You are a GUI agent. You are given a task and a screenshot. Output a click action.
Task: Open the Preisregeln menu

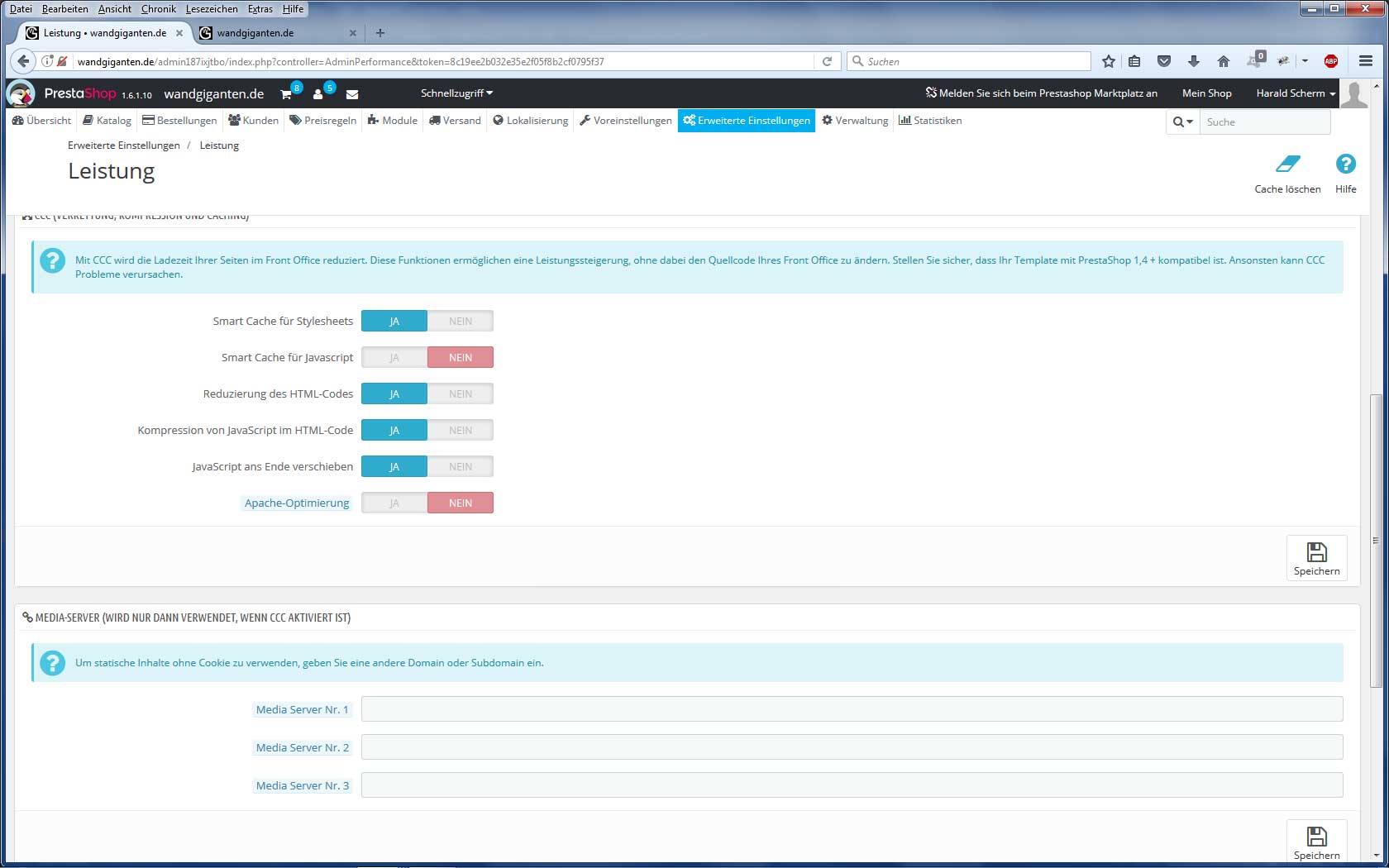323,121
